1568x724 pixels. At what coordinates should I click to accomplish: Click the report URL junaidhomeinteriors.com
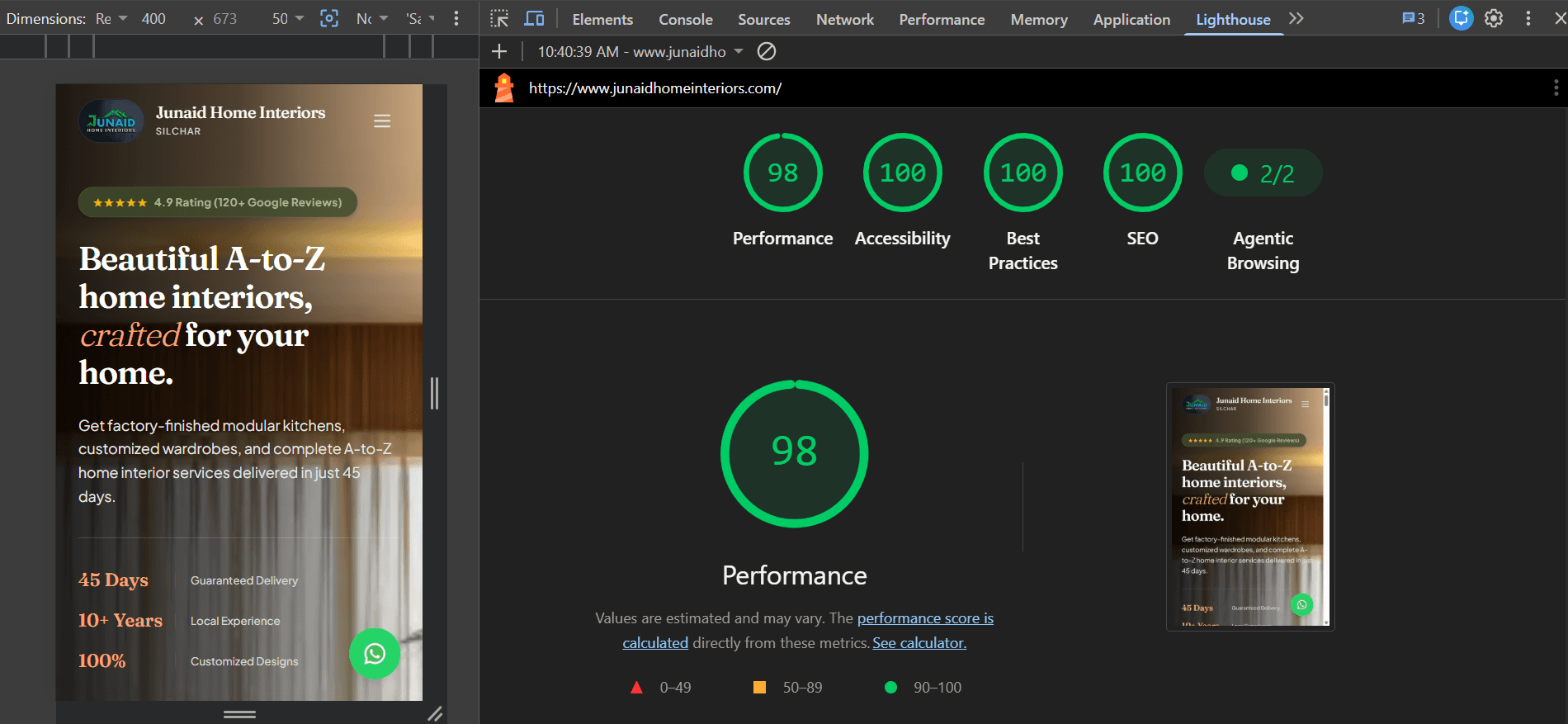click(655, 88)
